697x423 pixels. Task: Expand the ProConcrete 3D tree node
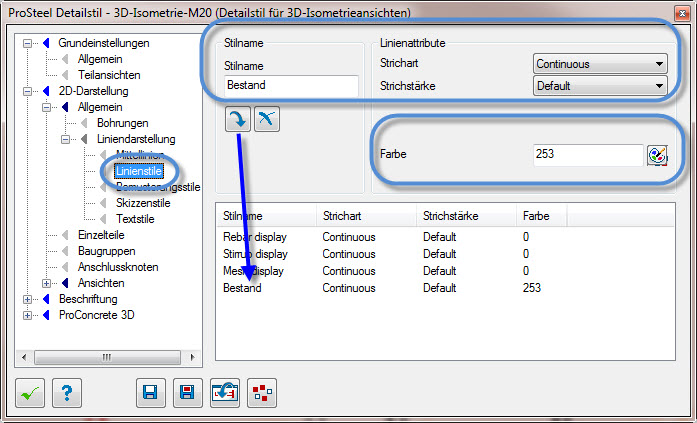[x=28, y=315]
